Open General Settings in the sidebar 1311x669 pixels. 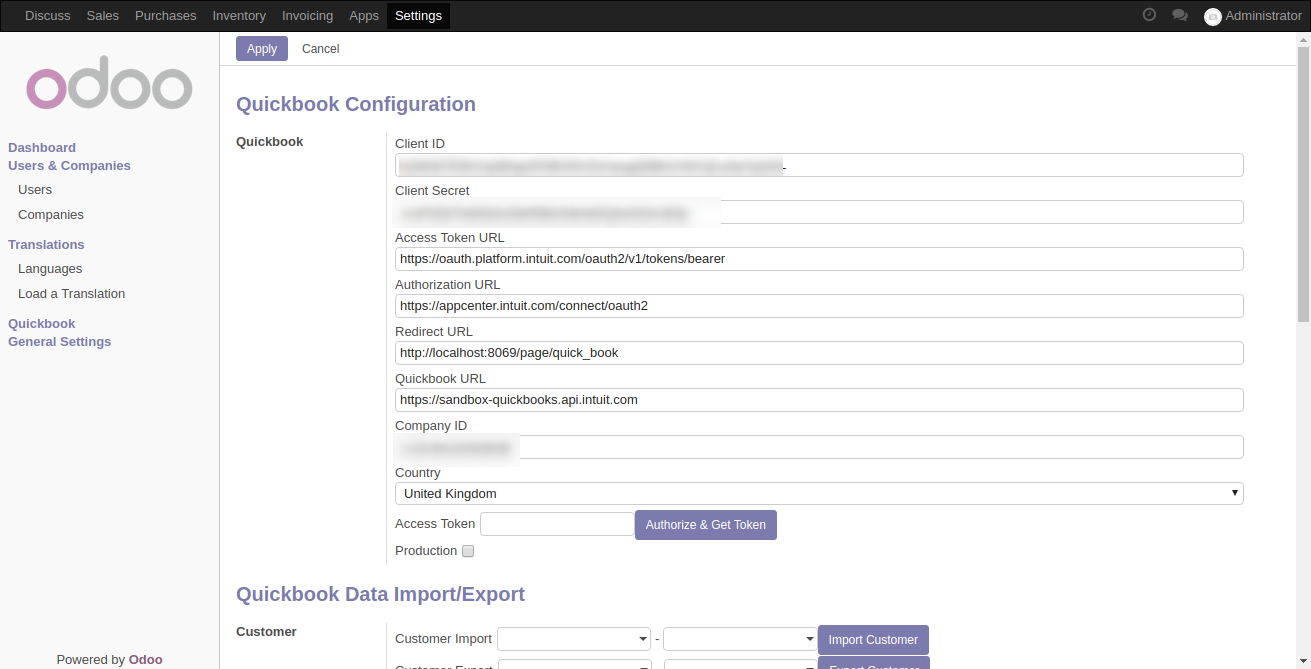(60, 341)
